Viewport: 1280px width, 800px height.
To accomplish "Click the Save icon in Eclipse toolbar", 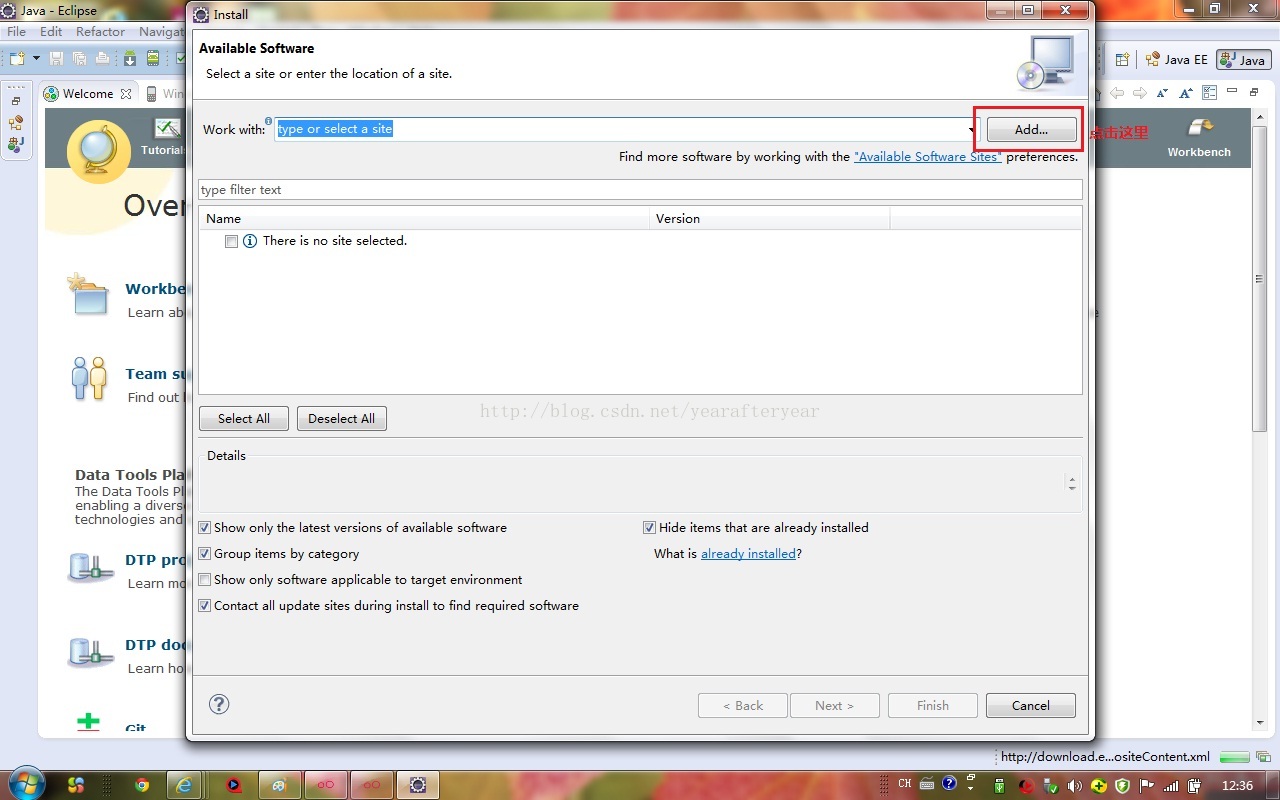I will coord(56,59).
